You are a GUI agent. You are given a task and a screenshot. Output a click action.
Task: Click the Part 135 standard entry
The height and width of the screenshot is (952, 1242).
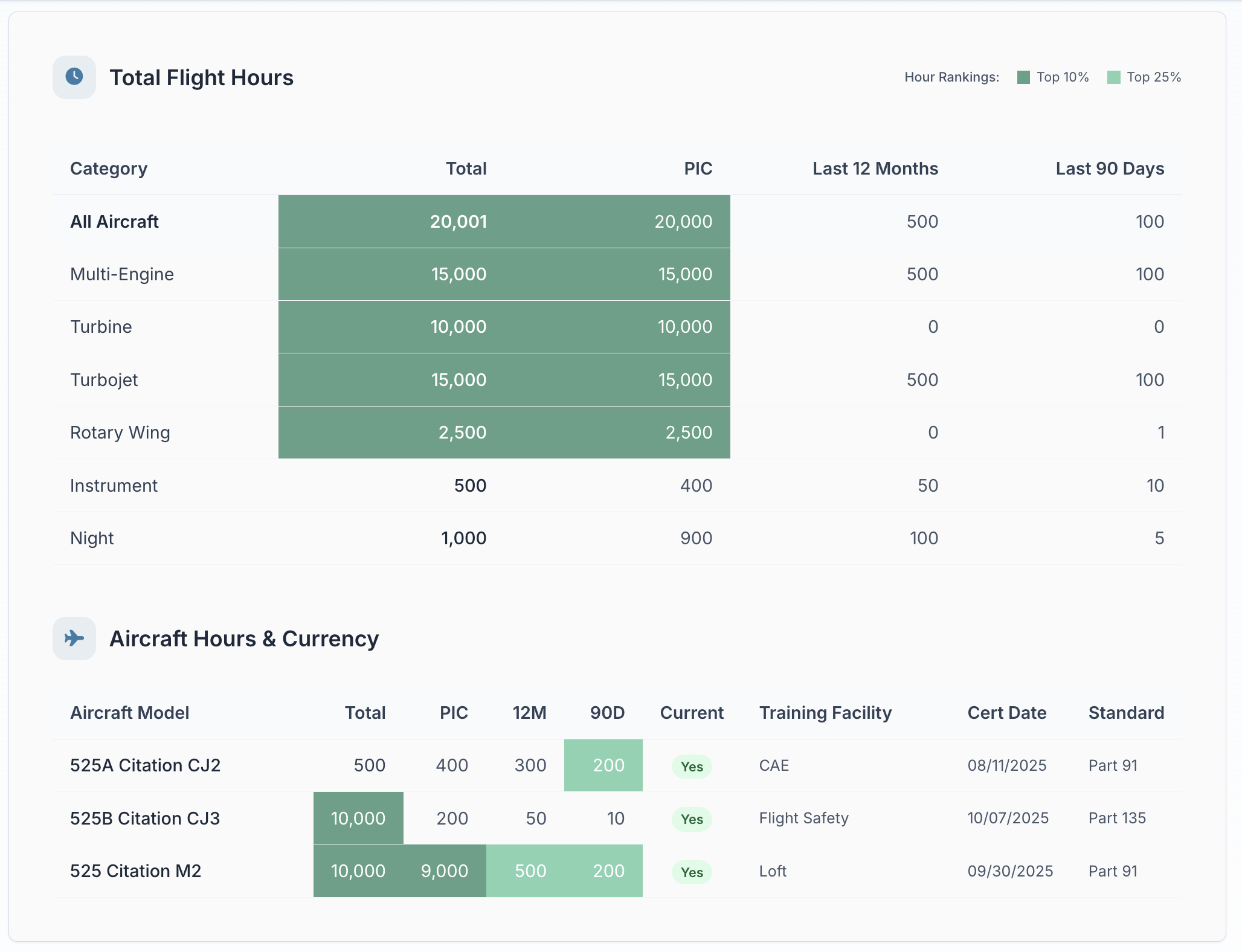click(1116, 818)
